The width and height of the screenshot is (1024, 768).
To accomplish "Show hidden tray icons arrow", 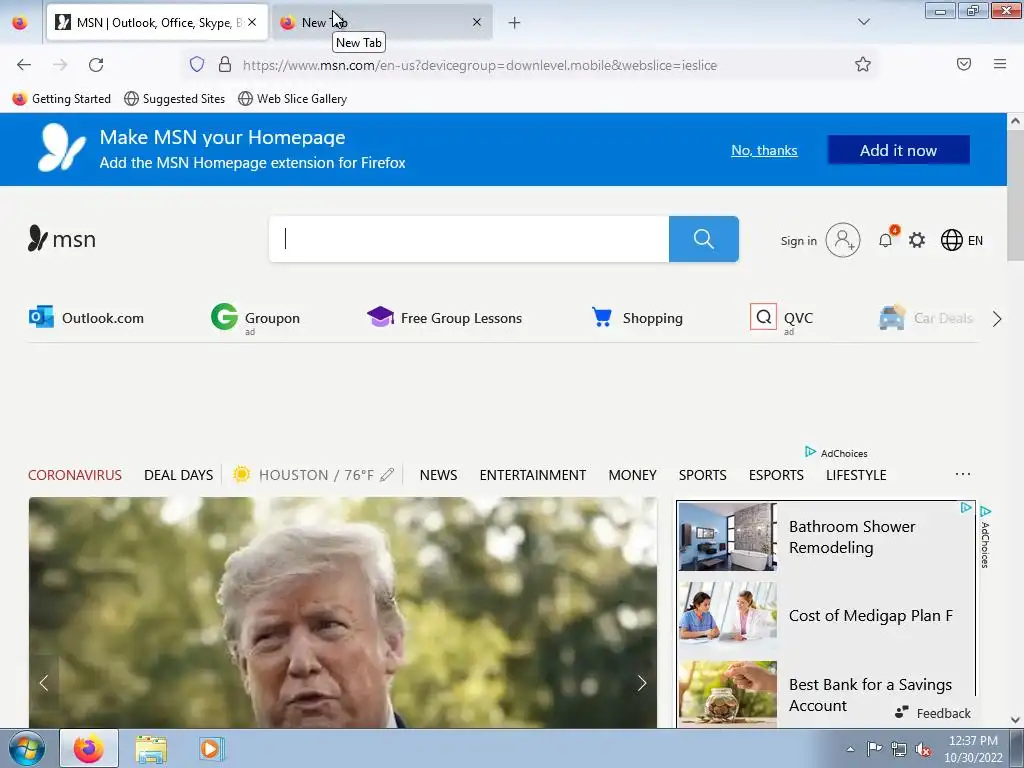I will (850, 749).
